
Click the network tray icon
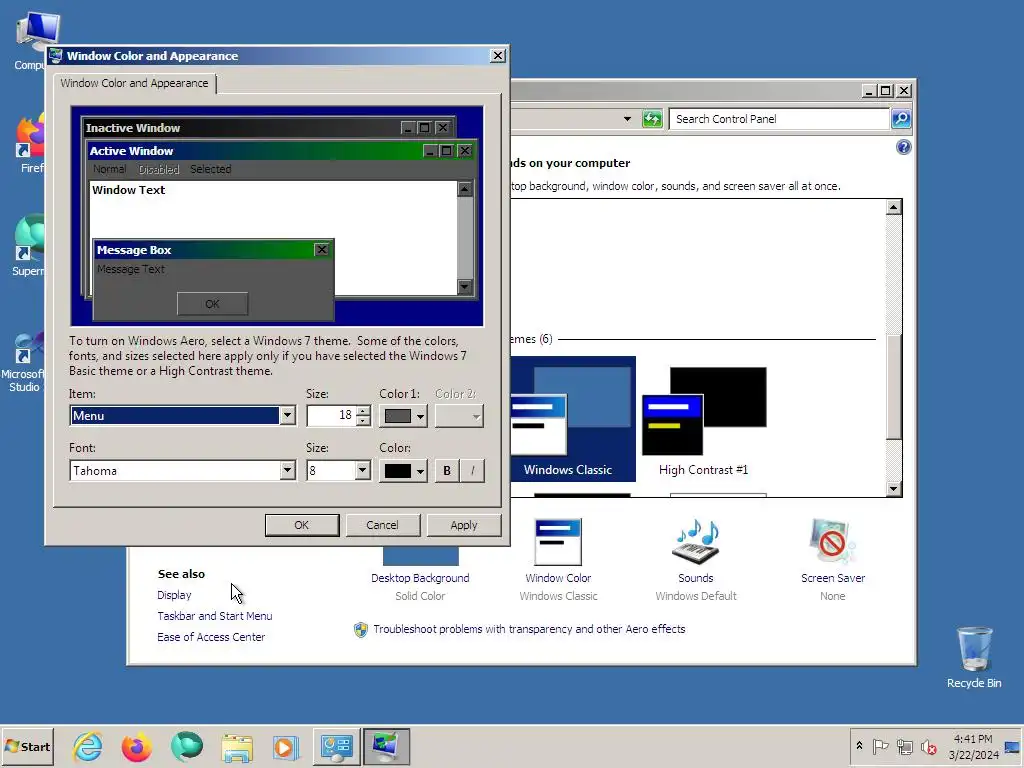pos(904,746)
